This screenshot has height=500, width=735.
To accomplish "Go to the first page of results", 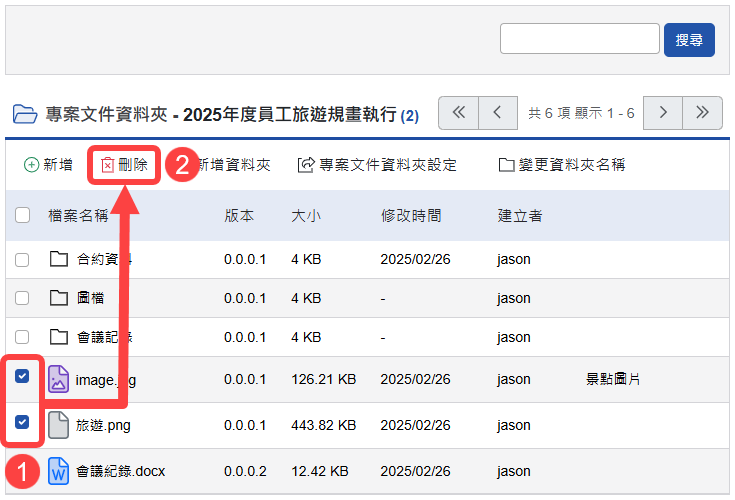I will (459, 113).
